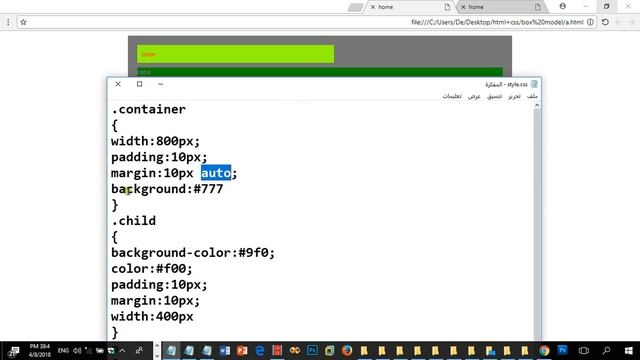Open Task View on taskbar
The width and height of the screenshot is (640, 360).
pyautogui.click(x=584, y=351)
